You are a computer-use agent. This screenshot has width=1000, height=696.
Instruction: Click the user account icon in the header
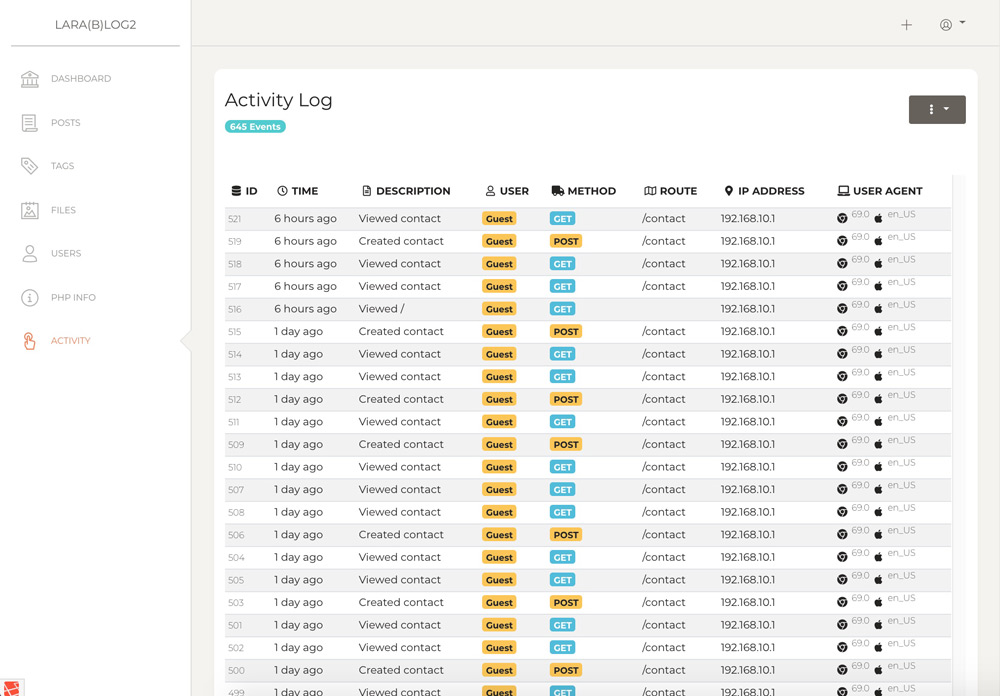[947, 24]
